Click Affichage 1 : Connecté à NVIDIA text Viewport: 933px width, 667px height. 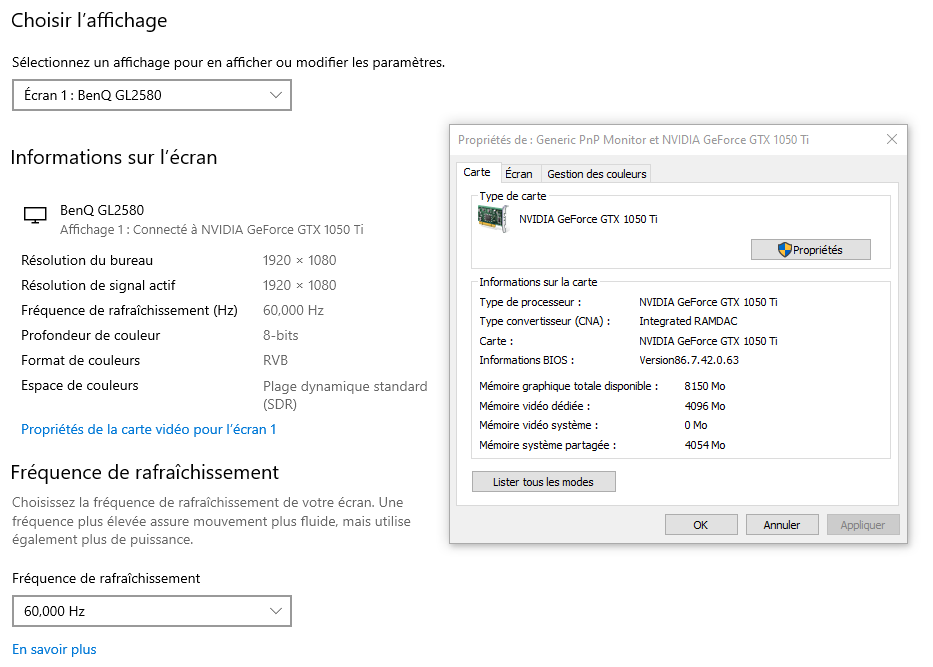tap(211, 230)
